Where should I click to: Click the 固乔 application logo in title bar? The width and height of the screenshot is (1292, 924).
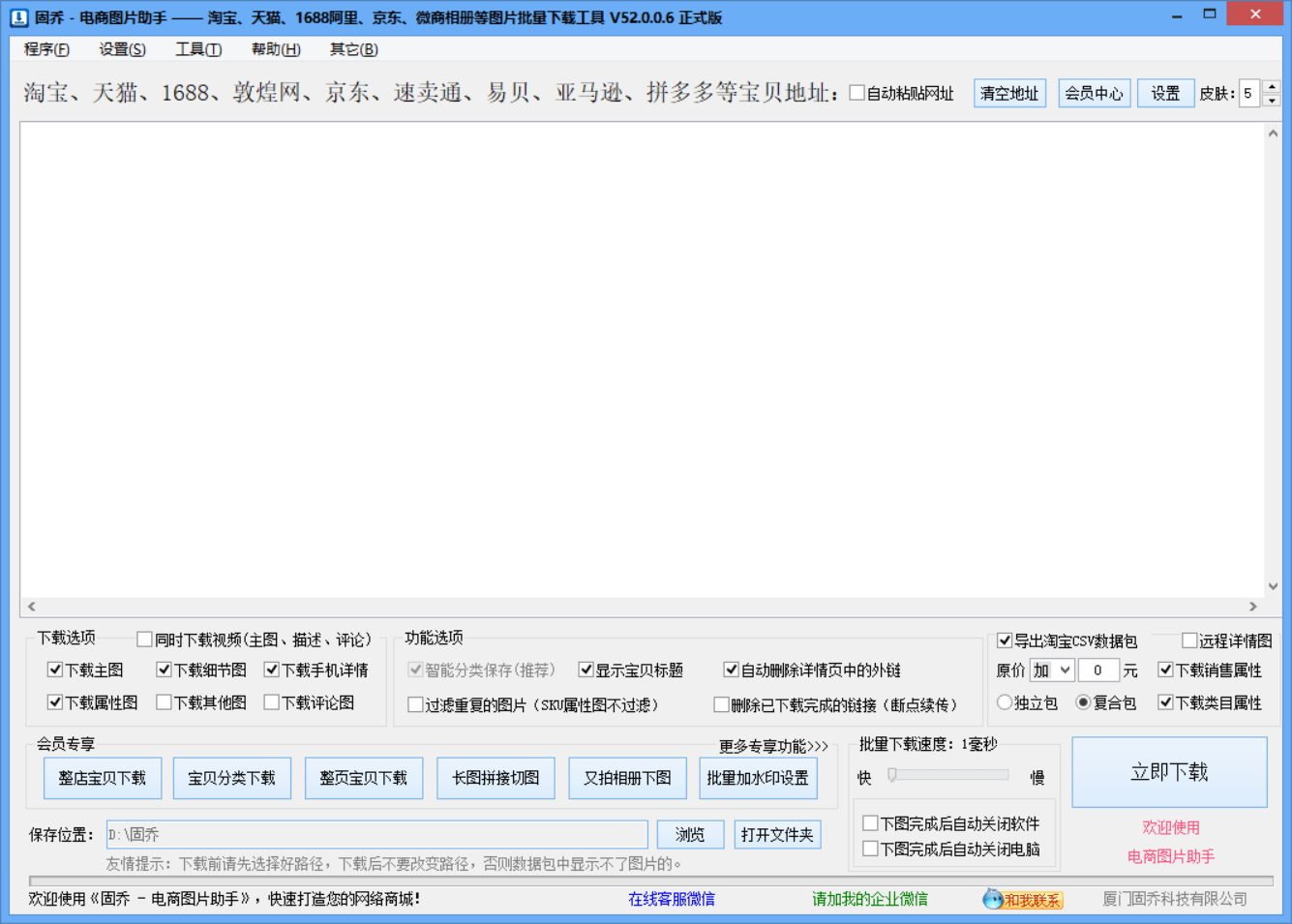(x=21, y=15)
